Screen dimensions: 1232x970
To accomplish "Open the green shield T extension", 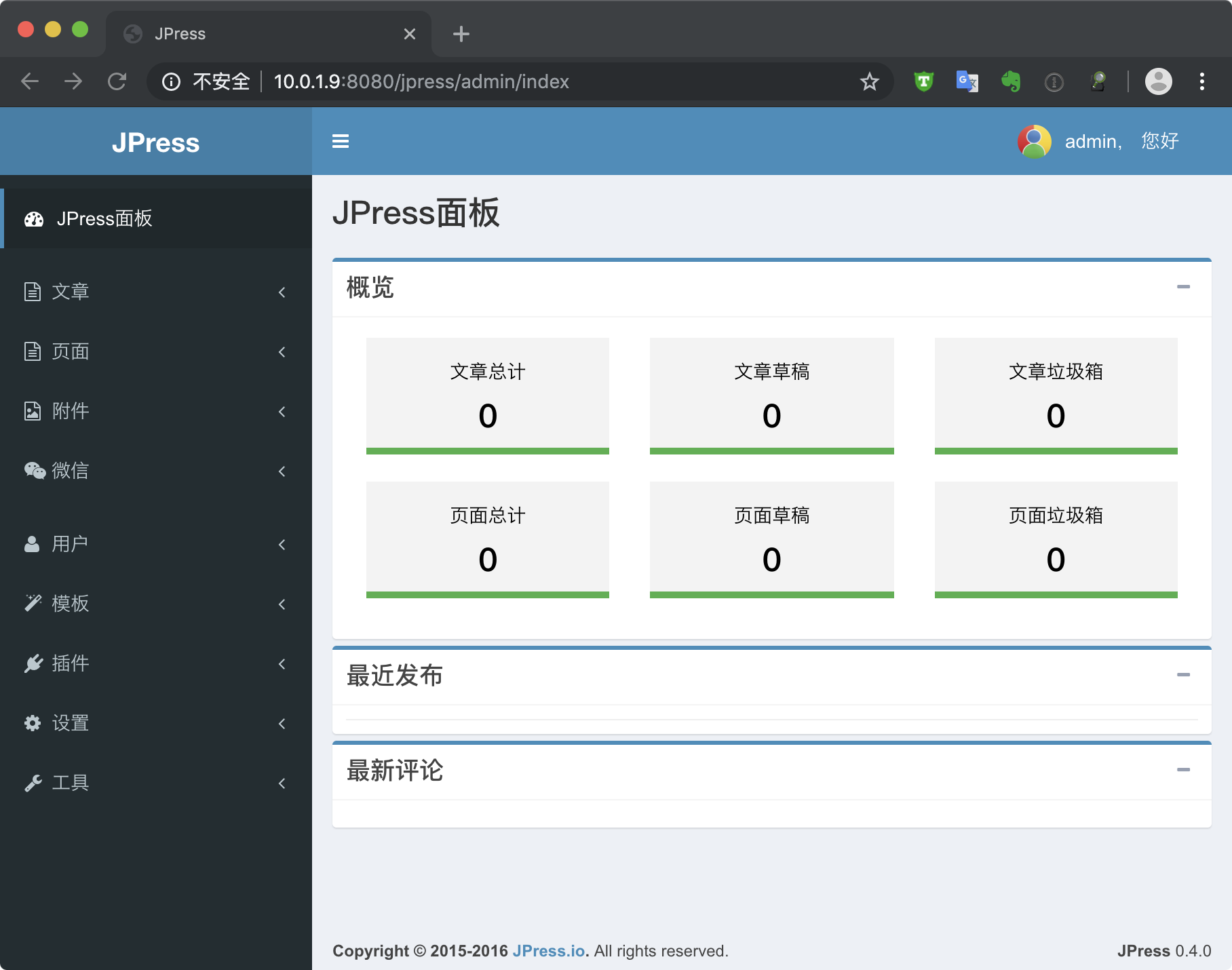I will [x=923, y=81].
